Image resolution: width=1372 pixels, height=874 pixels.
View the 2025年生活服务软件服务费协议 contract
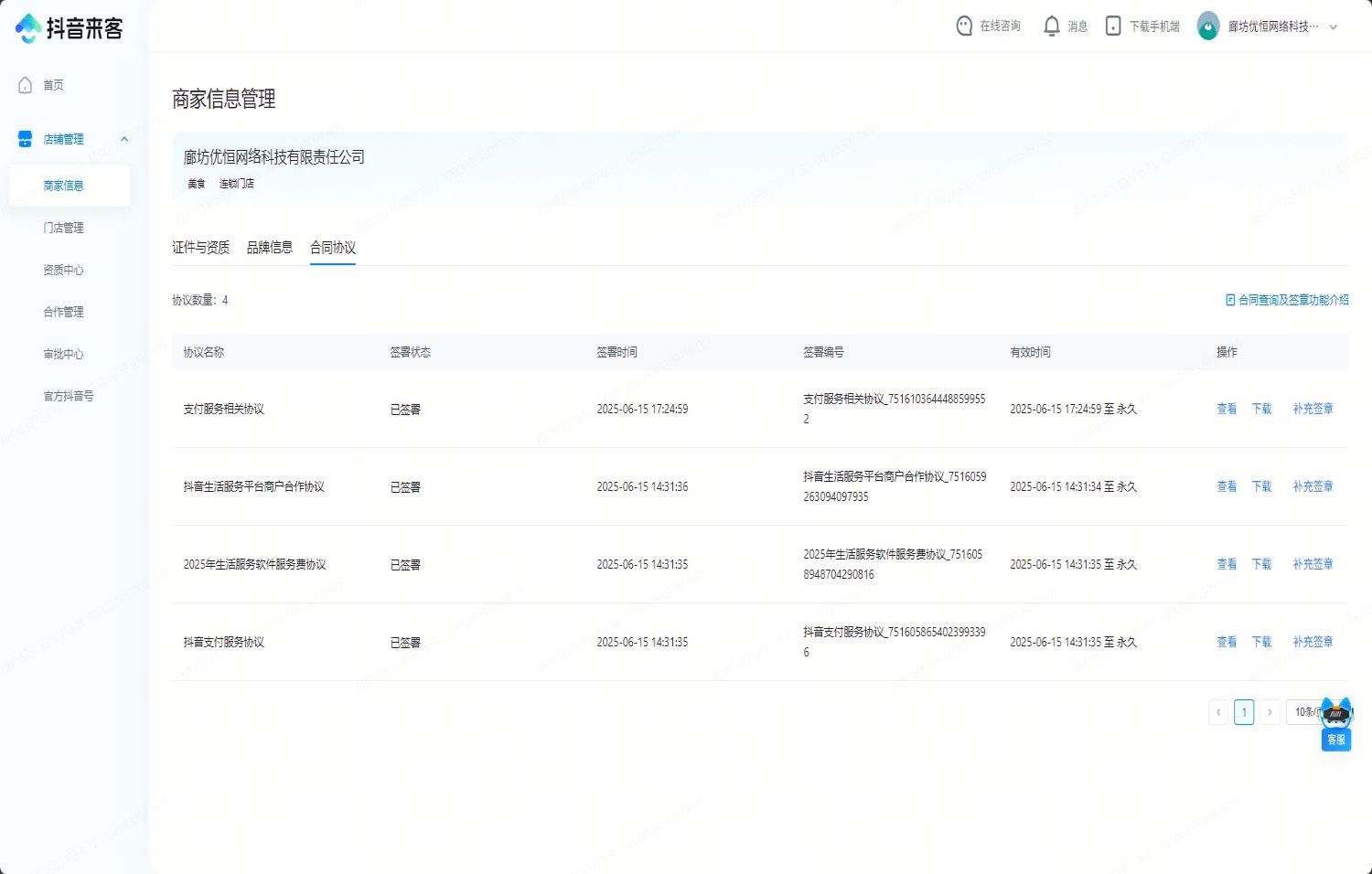tap(1227, 564)
